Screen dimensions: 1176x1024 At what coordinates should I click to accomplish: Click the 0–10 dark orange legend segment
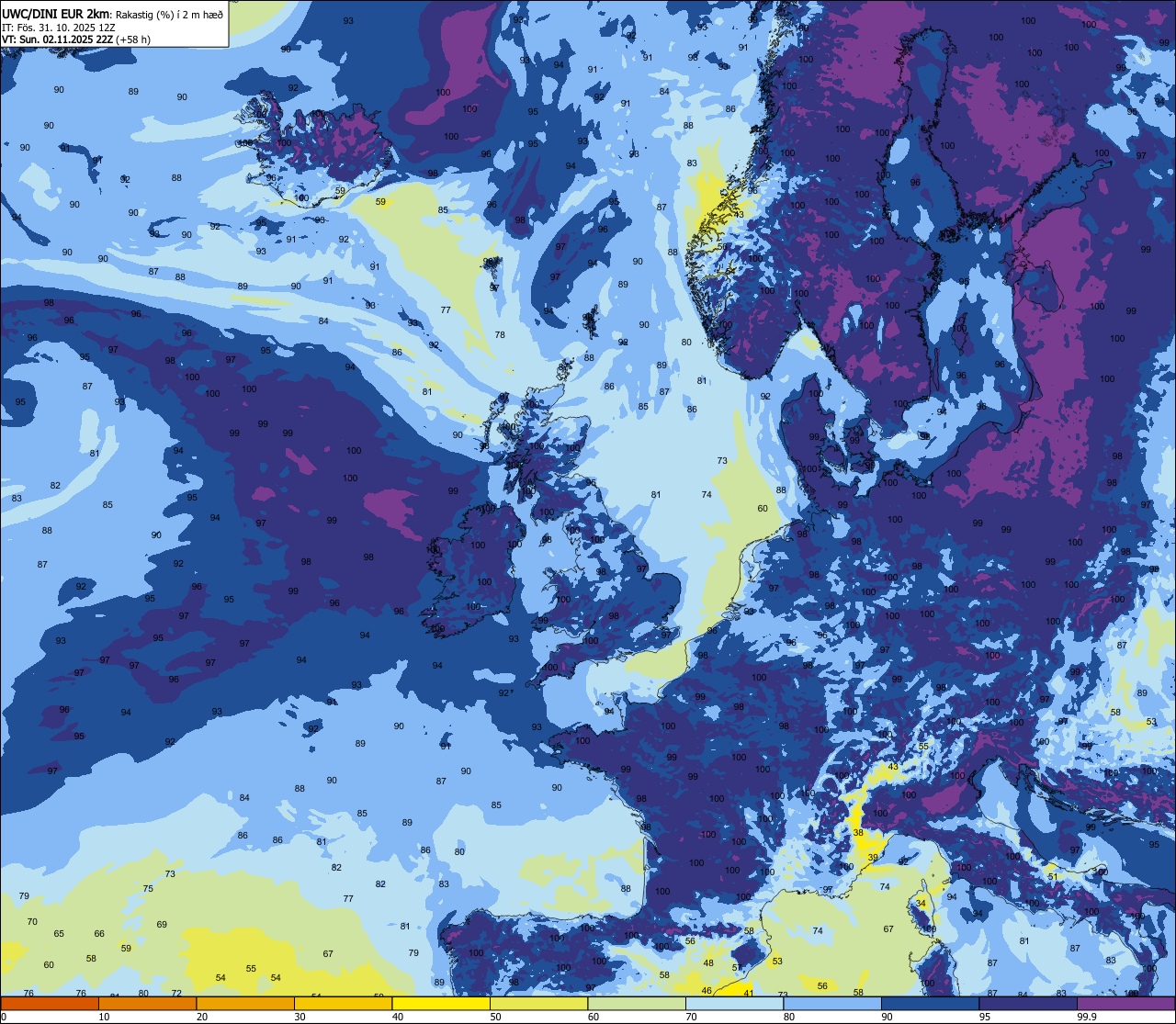50,1003
